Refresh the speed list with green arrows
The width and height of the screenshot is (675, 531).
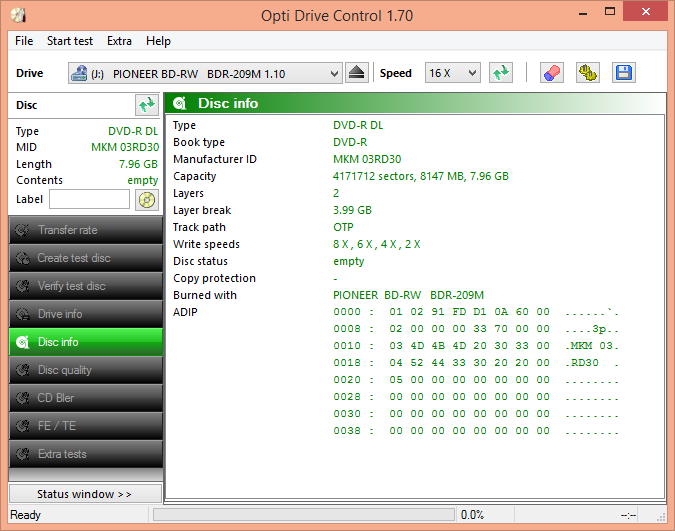pos(501,73)
